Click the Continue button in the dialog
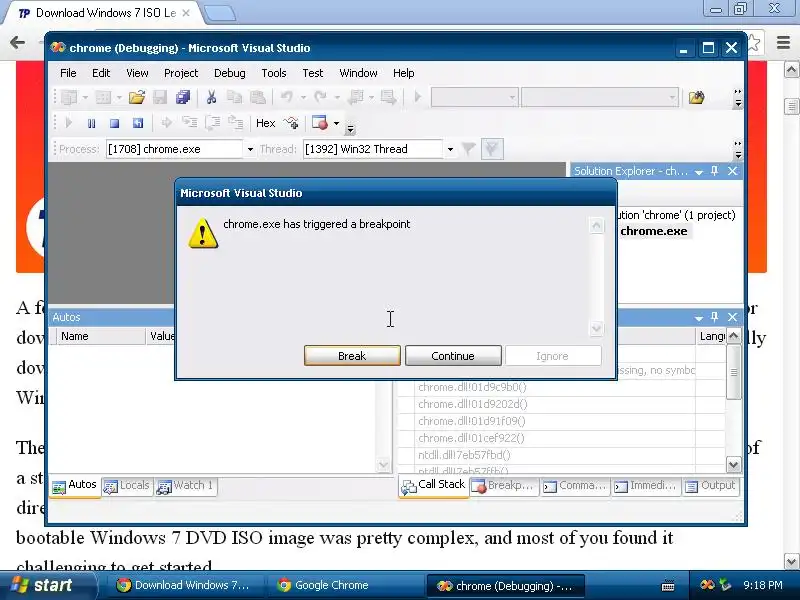 click(x=453, y=356)
